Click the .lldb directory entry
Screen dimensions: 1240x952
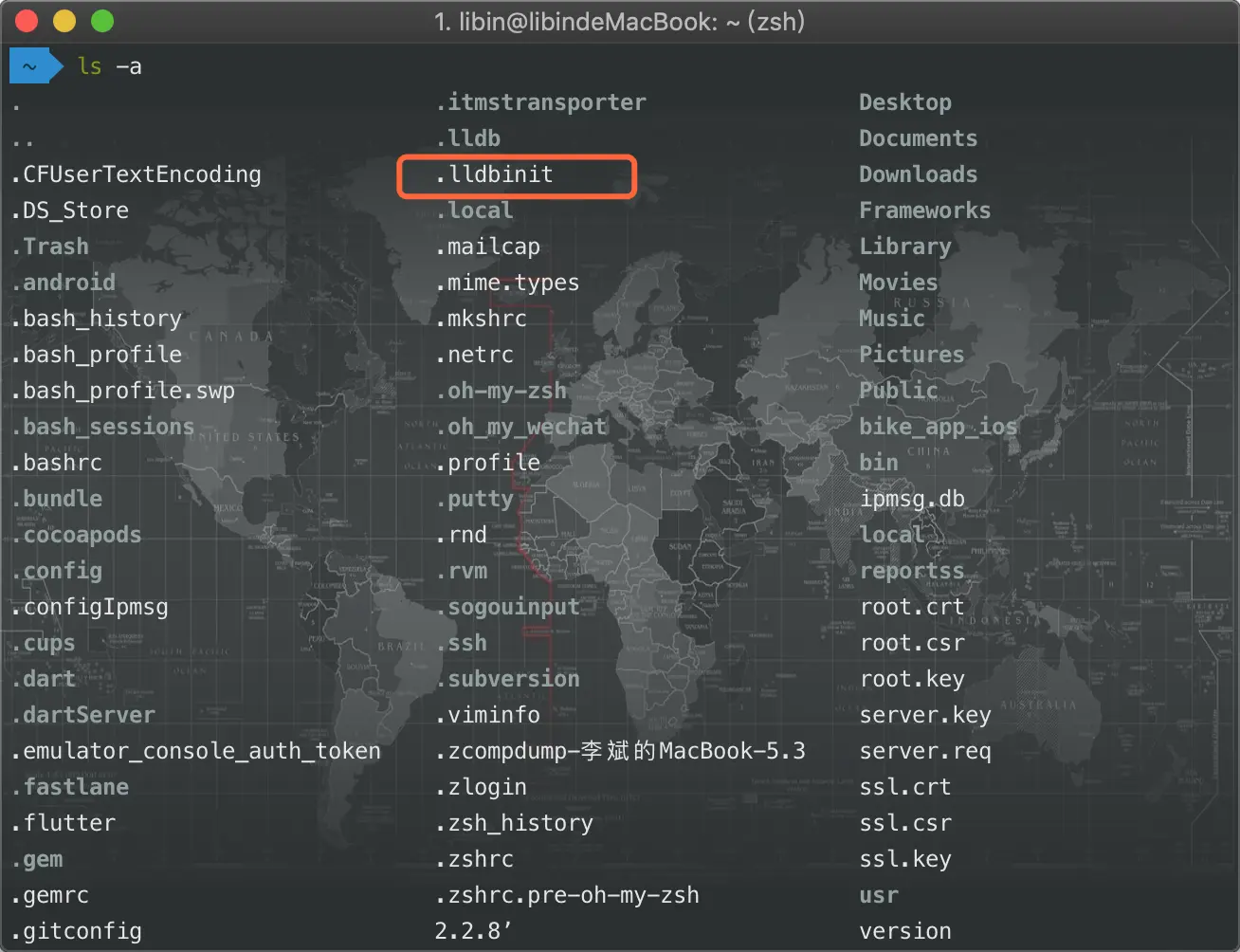pyautogui.click(x=468, y=138)
